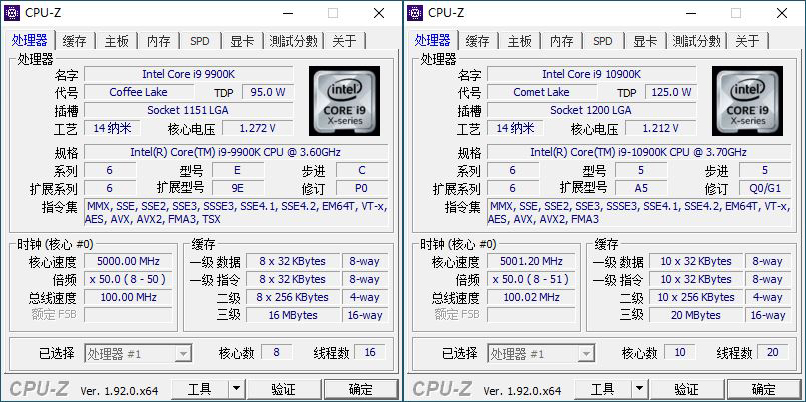Click 工具 button in left window
The image size is (806, 402).
pos(200,389)
